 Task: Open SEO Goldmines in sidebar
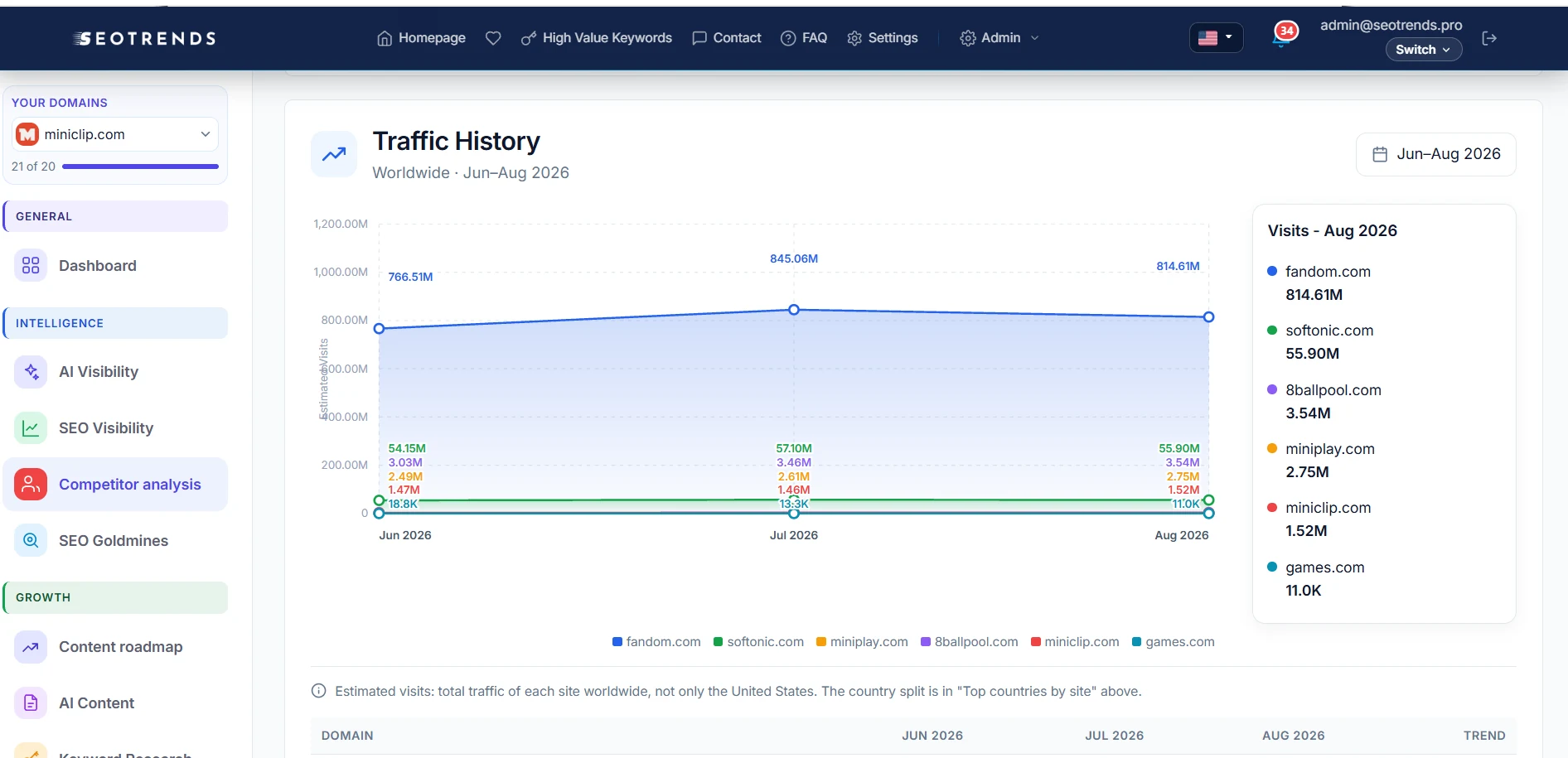(115, 541)
